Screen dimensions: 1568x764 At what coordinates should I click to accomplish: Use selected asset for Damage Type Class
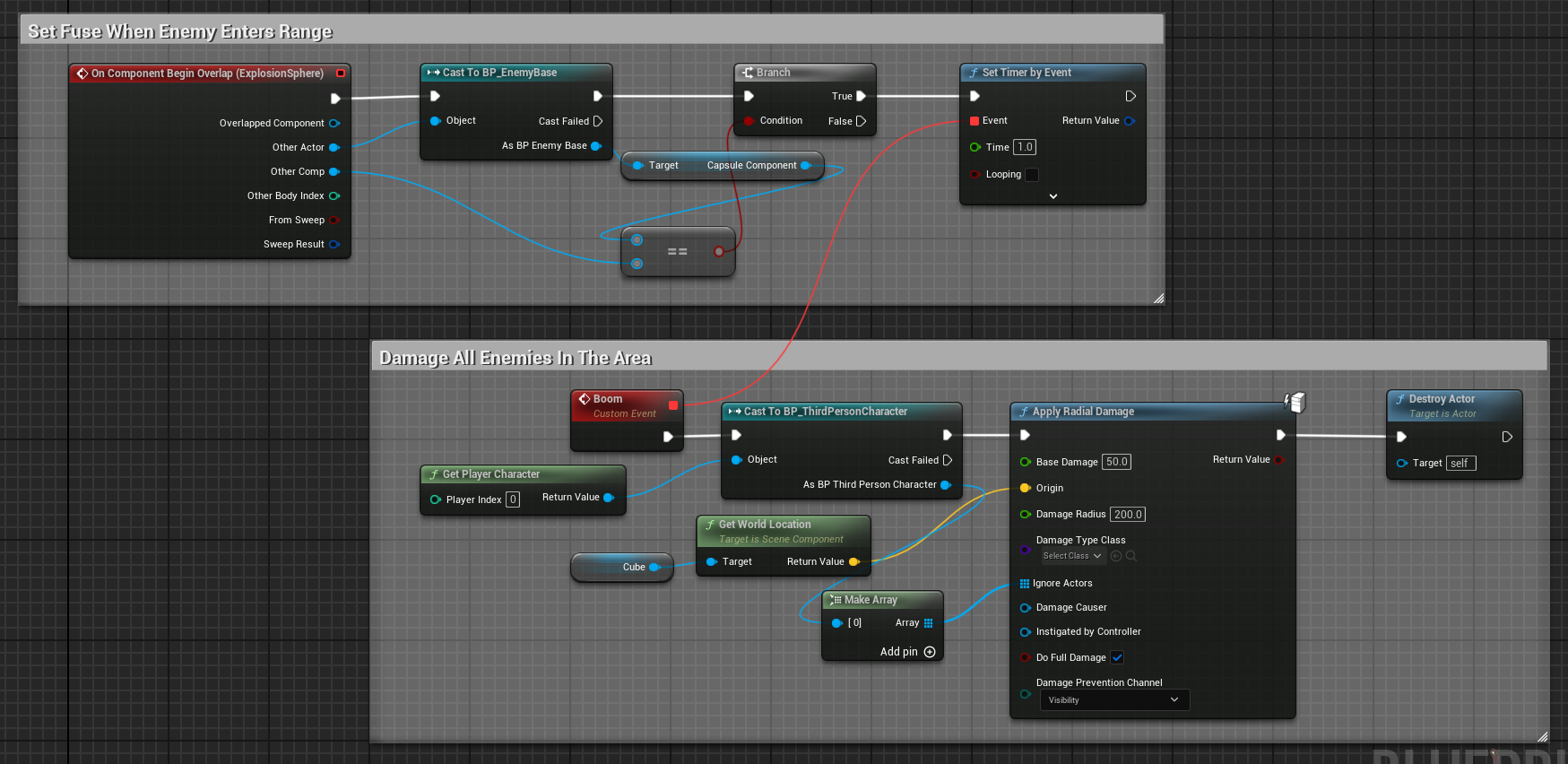[x=1116, y=556]
